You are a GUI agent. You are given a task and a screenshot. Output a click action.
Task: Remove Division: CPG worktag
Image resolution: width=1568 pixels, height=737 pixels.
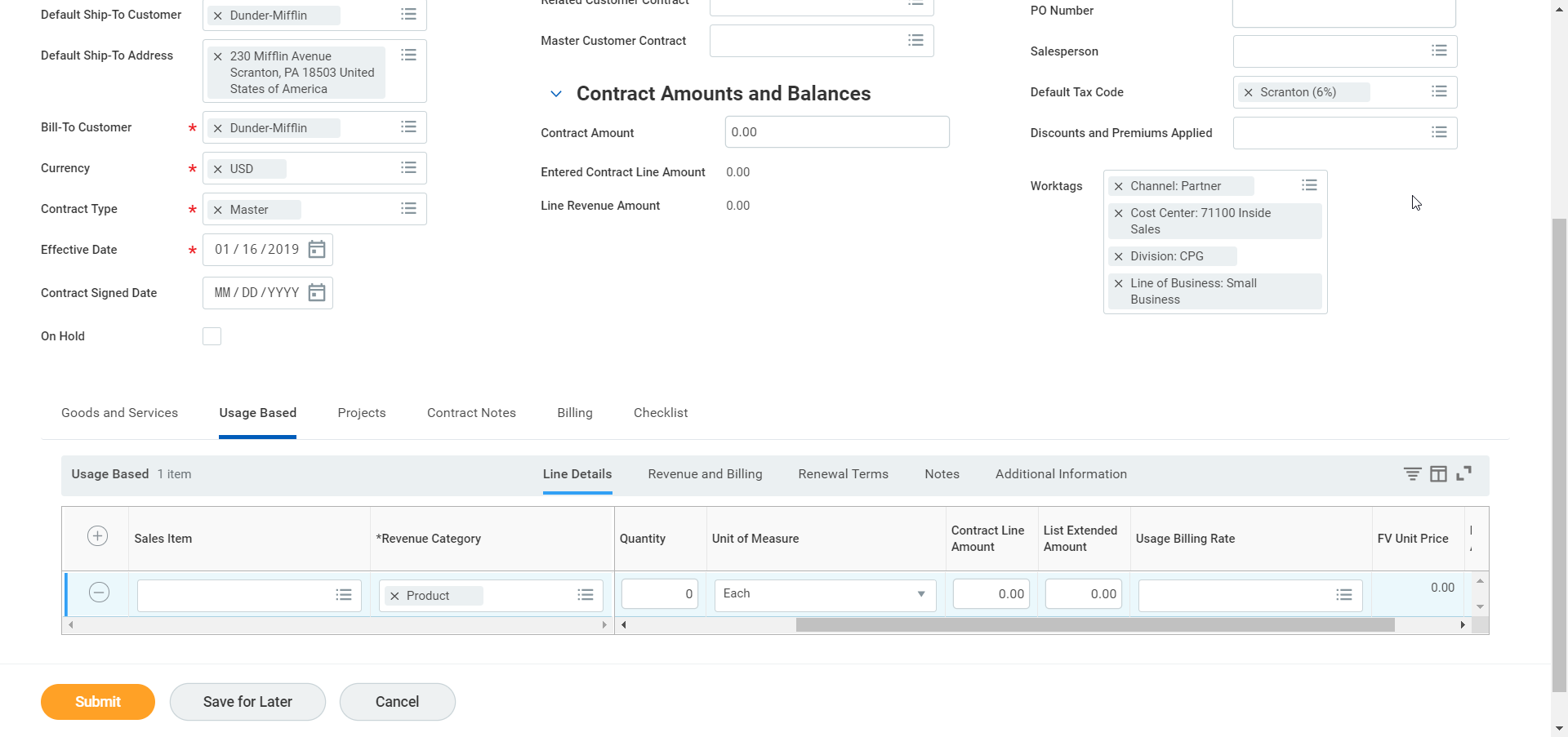1119,256
